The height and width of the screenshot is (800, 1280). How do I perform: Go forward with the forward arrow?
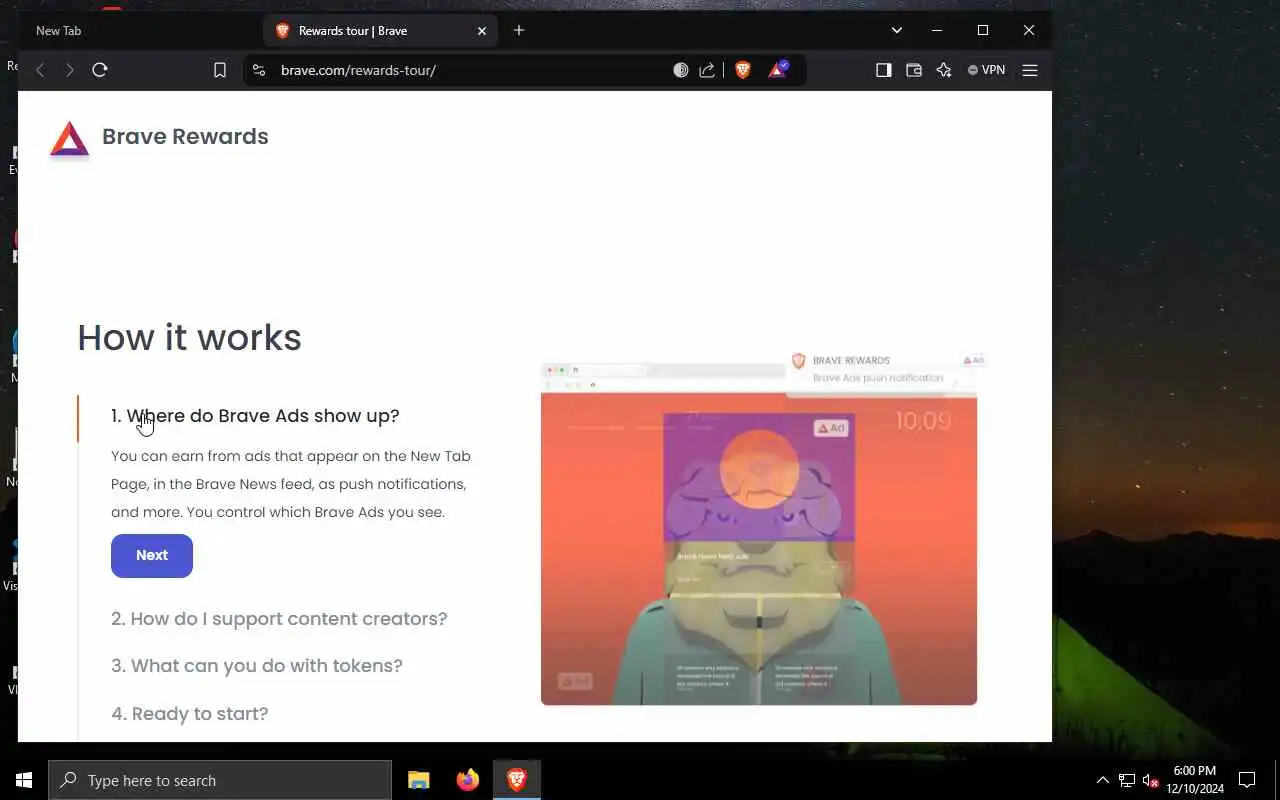tap(70, 70)
